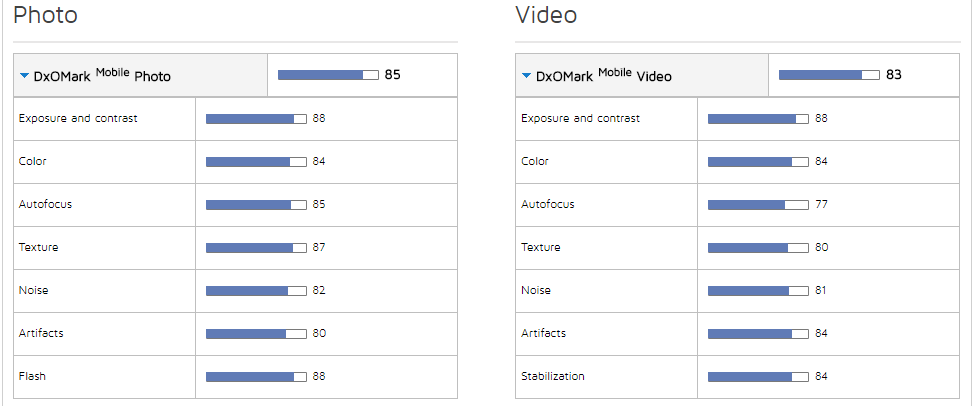This screenshot has width=972, height=406.
Task: Click Video Exposure and contrast score bar
Action: [758, 118]
